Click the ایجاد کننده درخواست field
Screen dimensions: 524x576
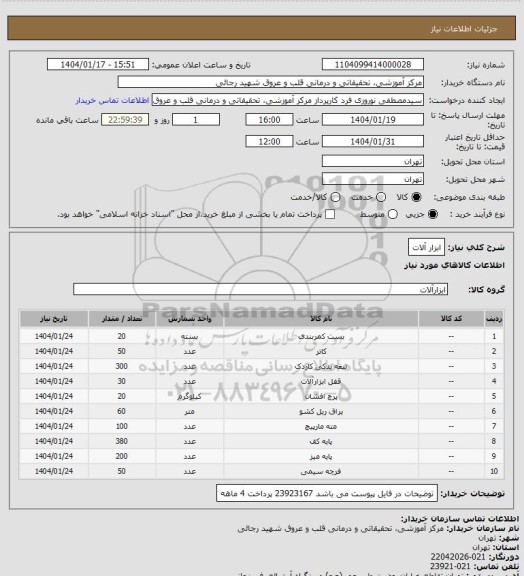pos(288,100)
